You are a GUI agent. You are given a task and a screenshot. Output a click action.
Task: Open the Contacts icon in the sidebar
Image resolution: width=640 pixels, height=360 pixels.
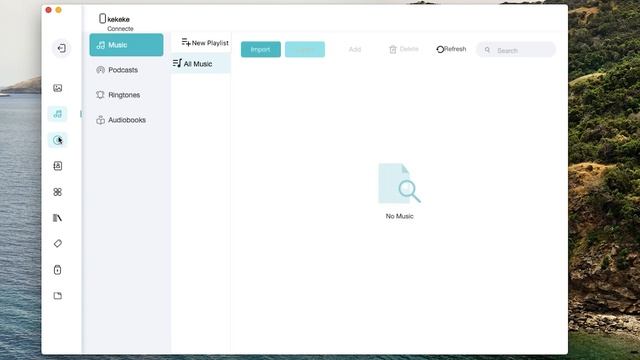tap(58, 166)
